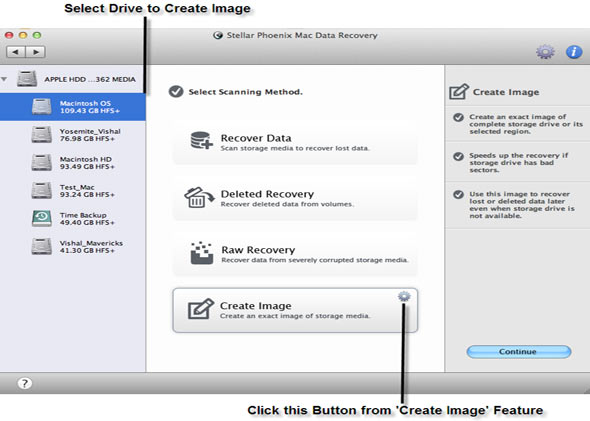Click the Test_Mac drive icon
The height and width of the screenshot is (421, 590).
(42, 191)
